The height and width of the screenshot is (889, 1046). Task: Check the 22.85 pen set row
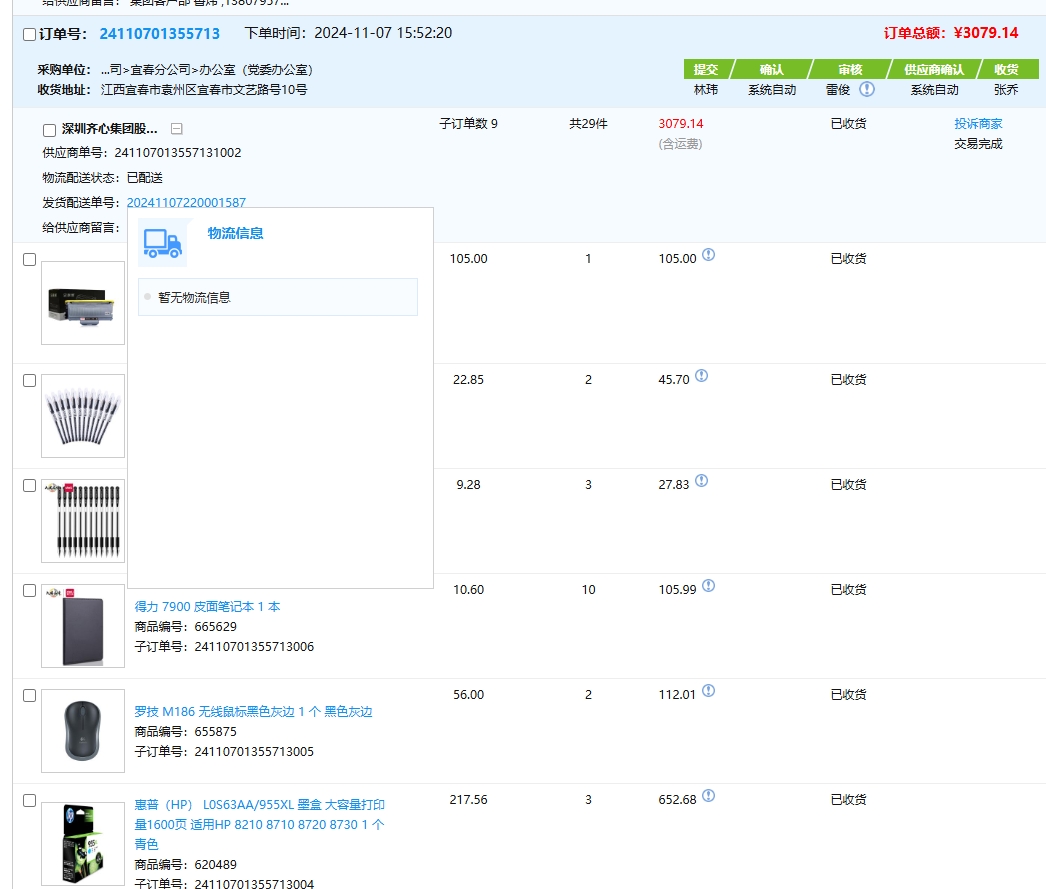click(29, 380)
